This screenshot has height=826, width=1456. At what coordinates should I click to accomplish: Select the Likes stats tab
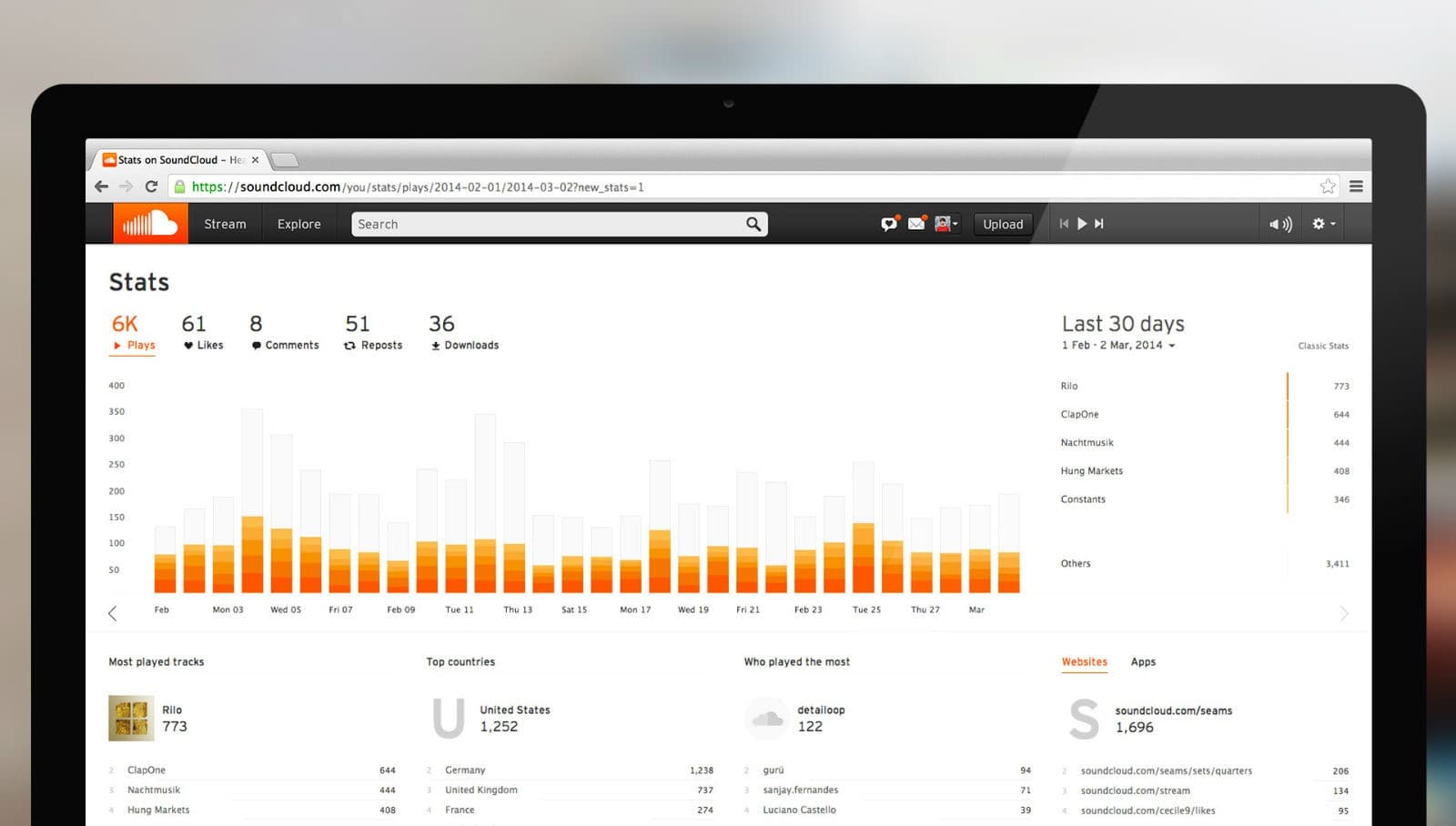click(202, 334)
